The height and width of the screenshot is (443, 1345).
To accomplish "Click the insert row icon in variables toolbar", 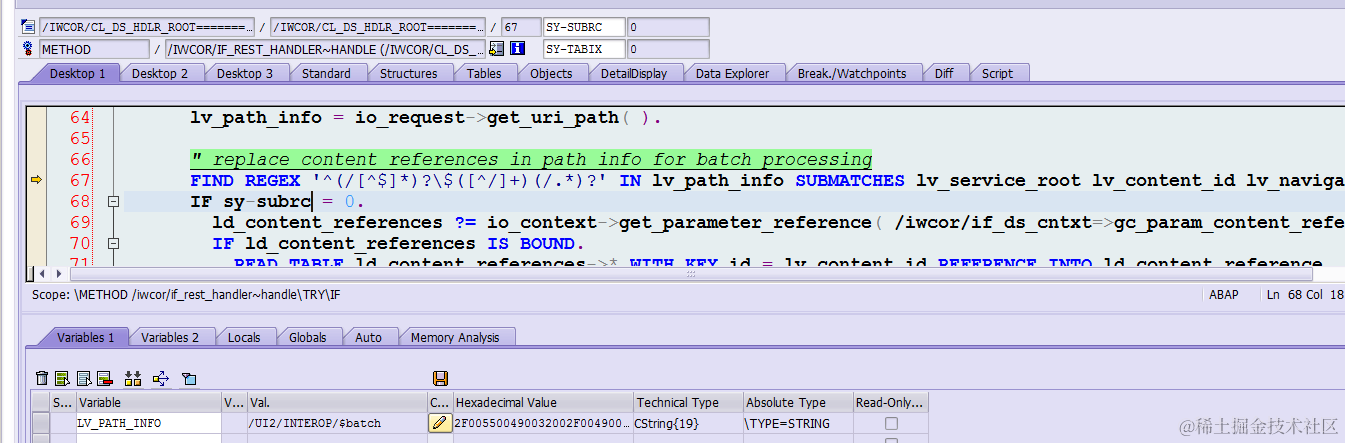I will 62,378.
